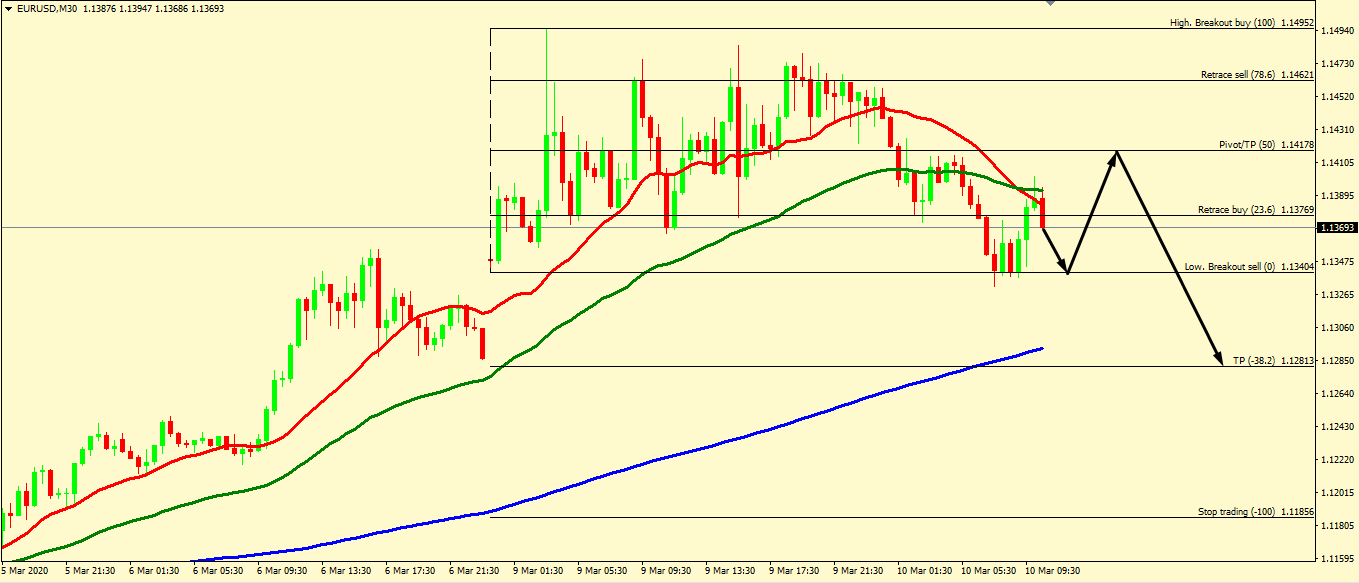Click the grey chart shift marker triangle

[1050, 4]
